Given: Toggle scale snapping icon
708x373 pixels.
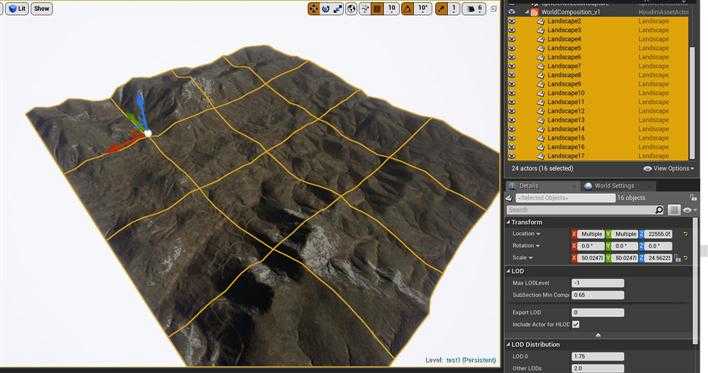Looking at the screenshot, I should 442,8.
